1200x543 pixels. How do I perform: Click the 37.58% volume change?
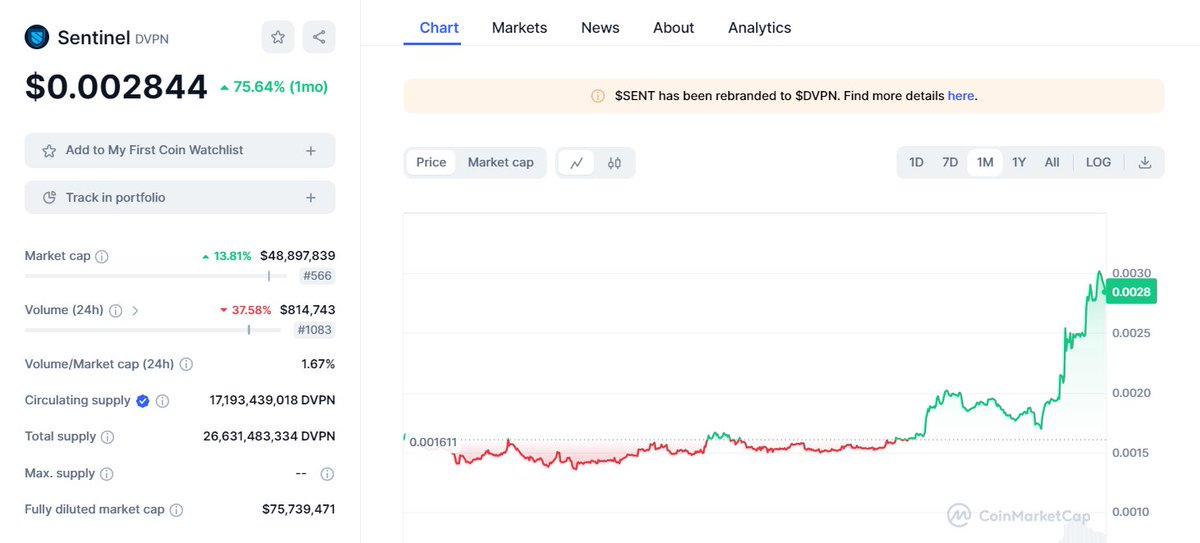(x=246, y=310)
